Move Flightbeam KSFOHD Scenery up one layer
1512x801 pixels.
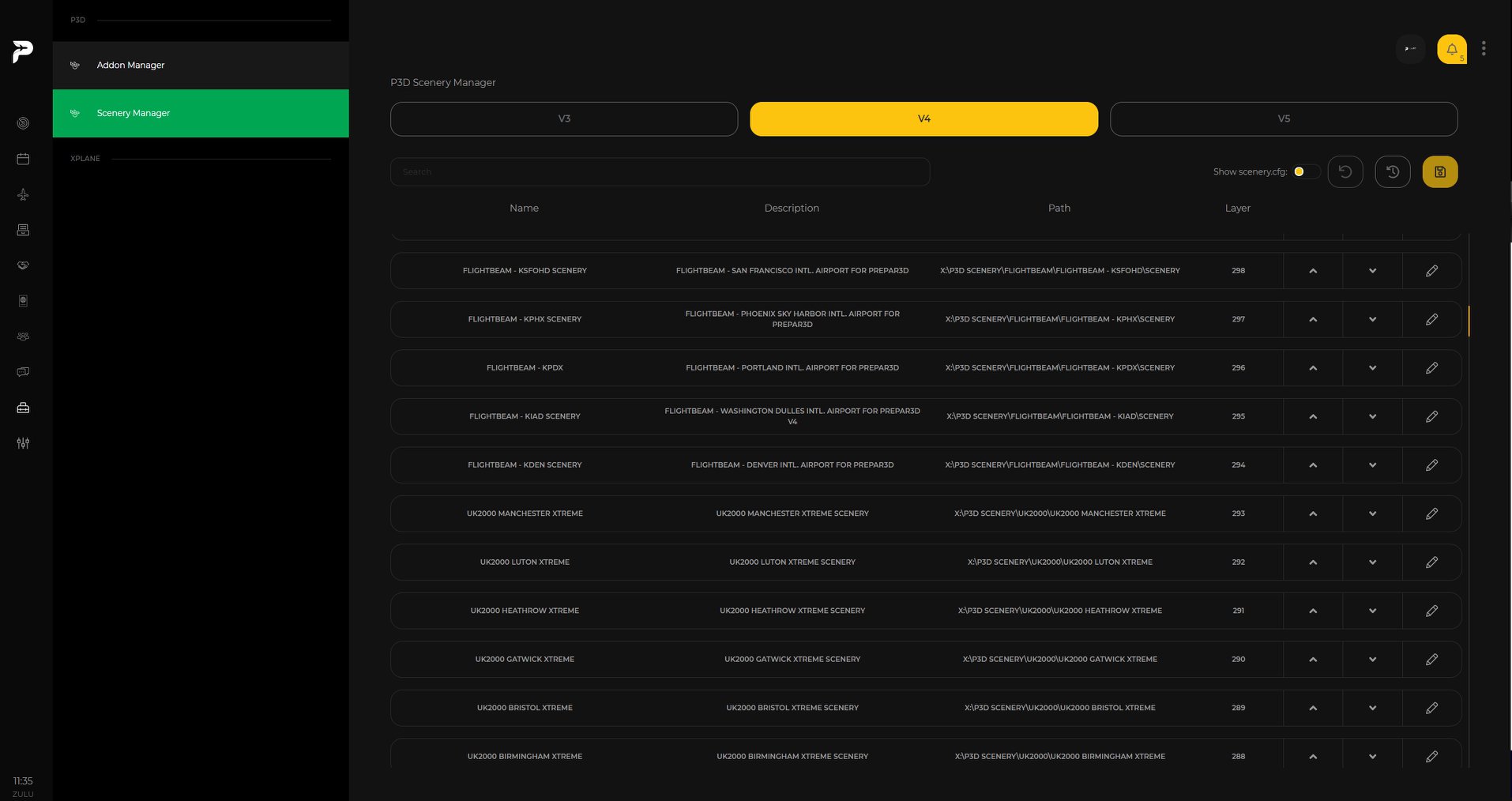tap(1313, 271)
